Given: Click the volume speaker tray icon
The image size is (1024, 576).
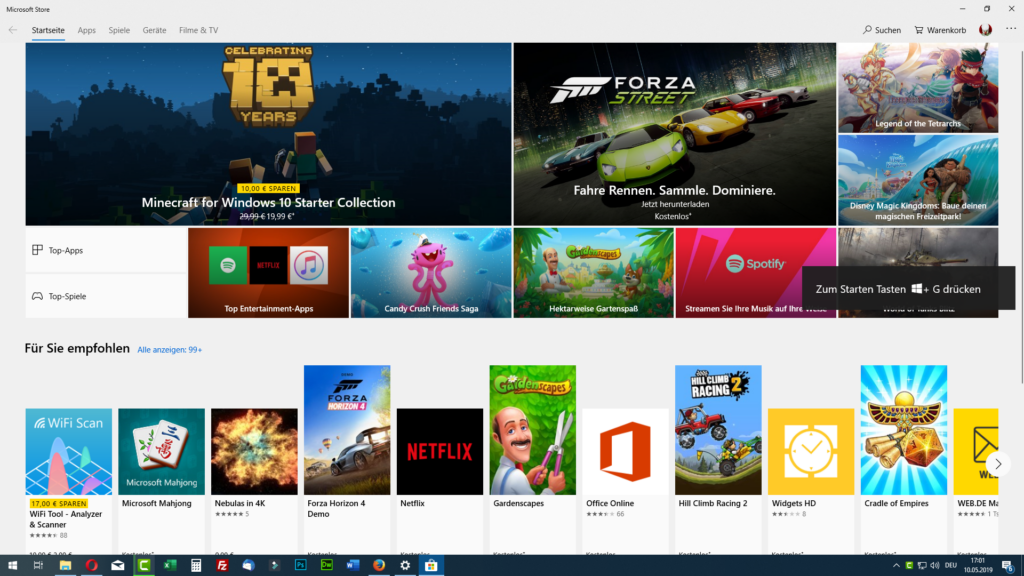Looking at the screenshot, I should coord(935,566).
